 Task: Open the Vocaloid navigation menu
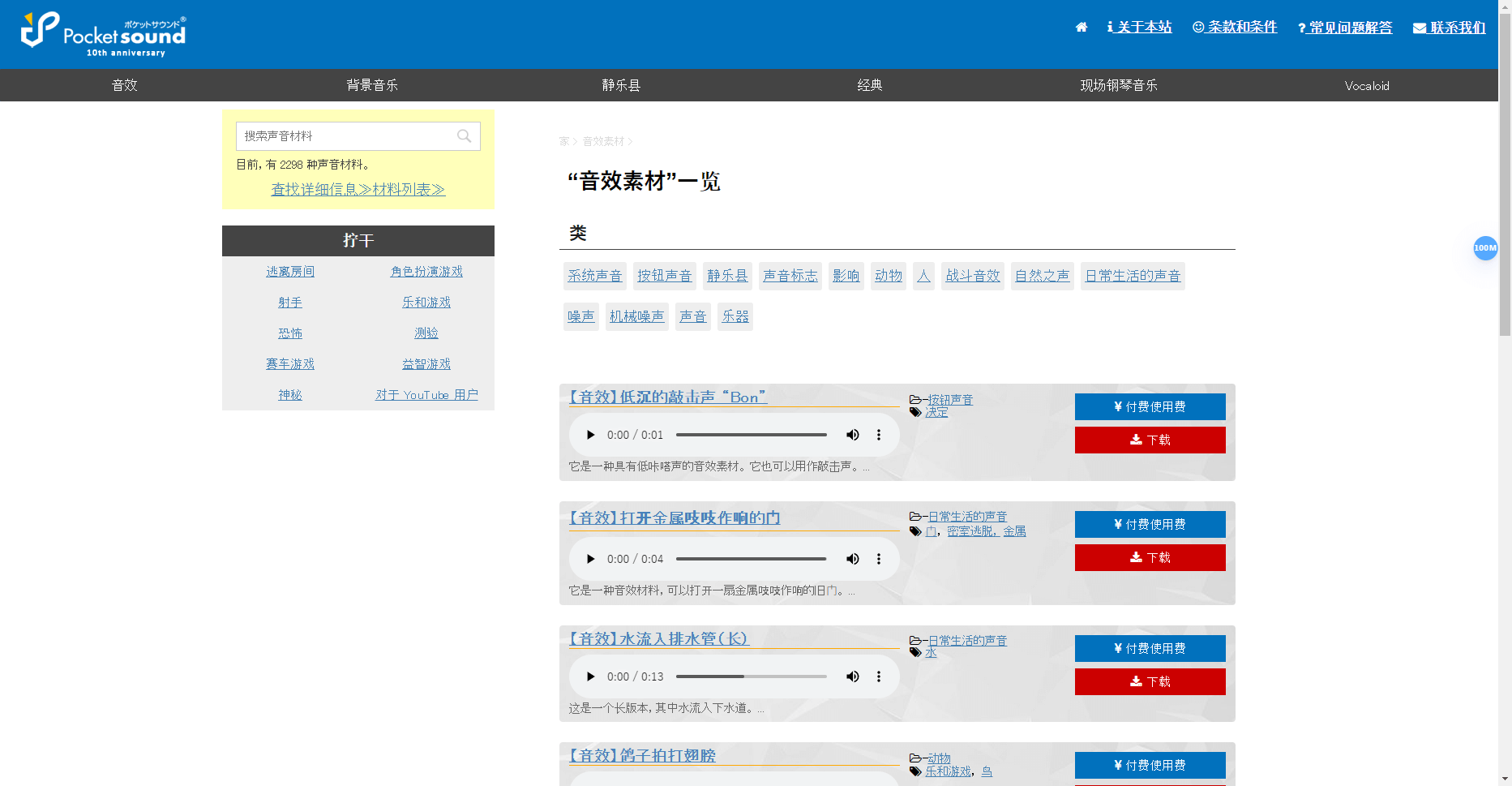click(x=1367, y=85)
